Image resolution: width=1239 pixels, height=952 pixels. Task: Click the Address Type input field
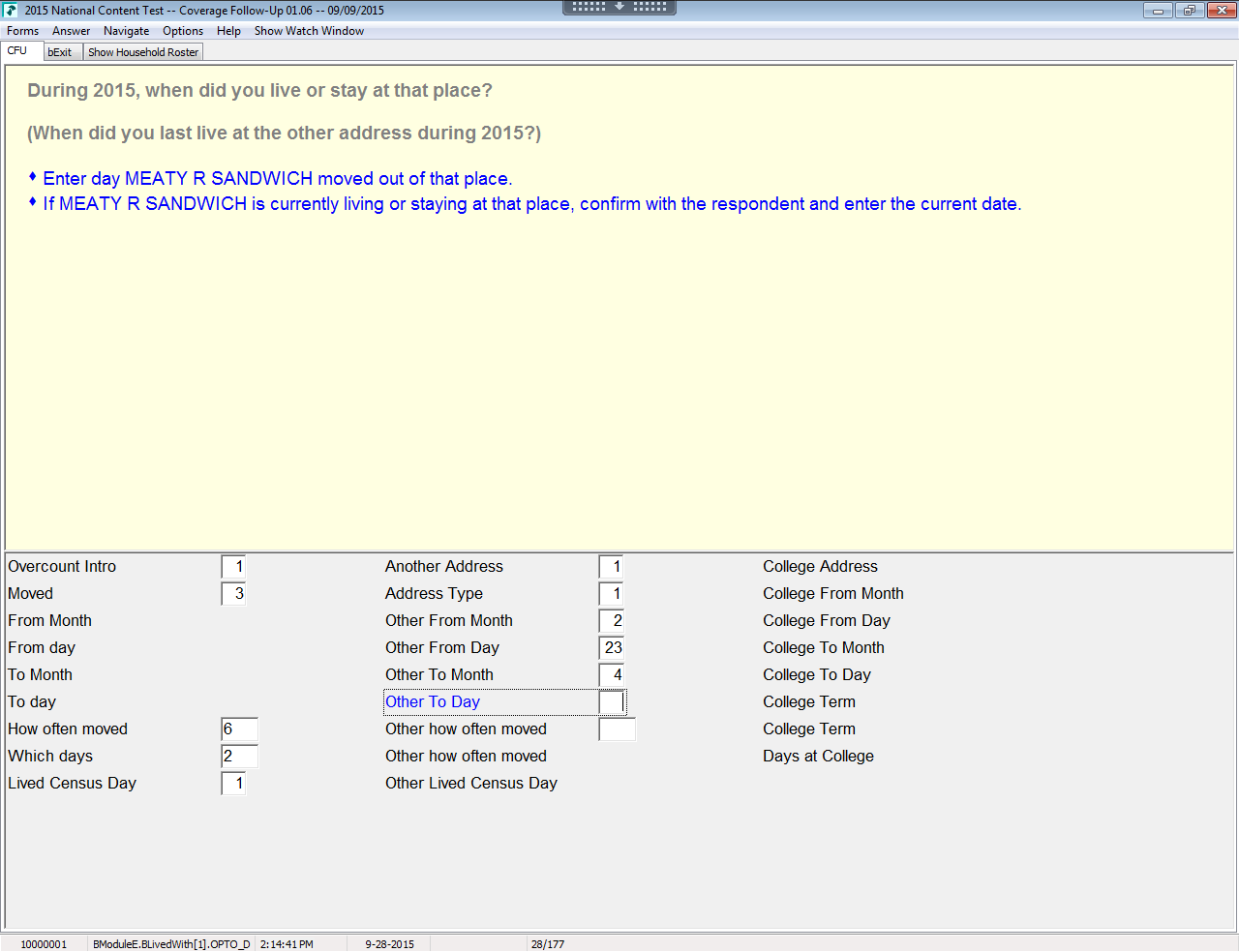pos(611,594)
